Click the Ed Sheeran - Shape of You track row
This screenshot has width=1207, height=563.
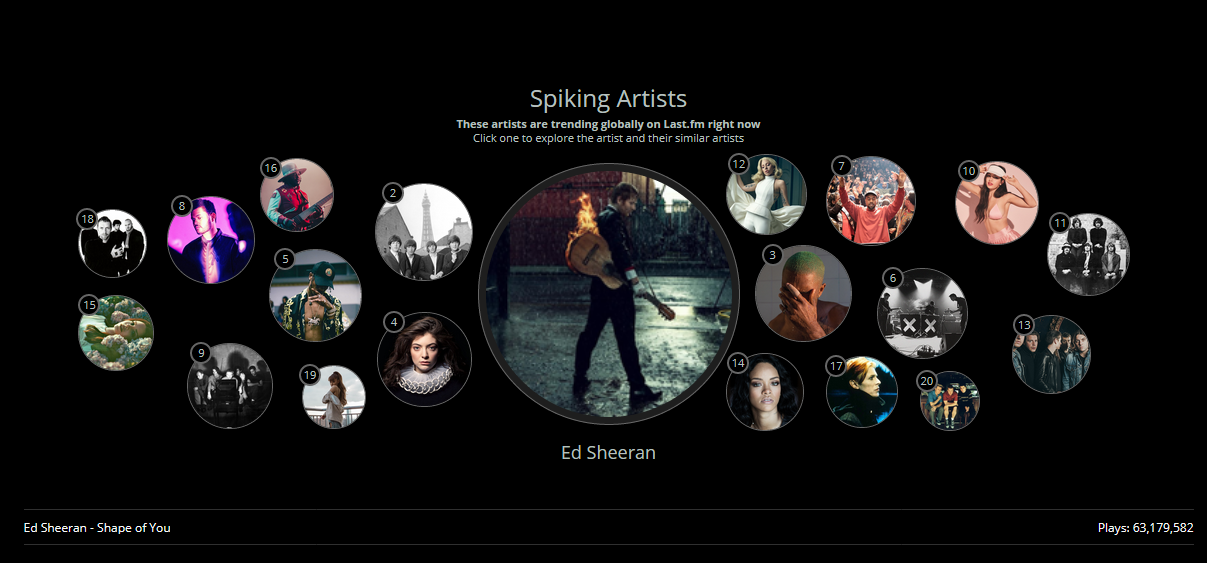(608, 527)
